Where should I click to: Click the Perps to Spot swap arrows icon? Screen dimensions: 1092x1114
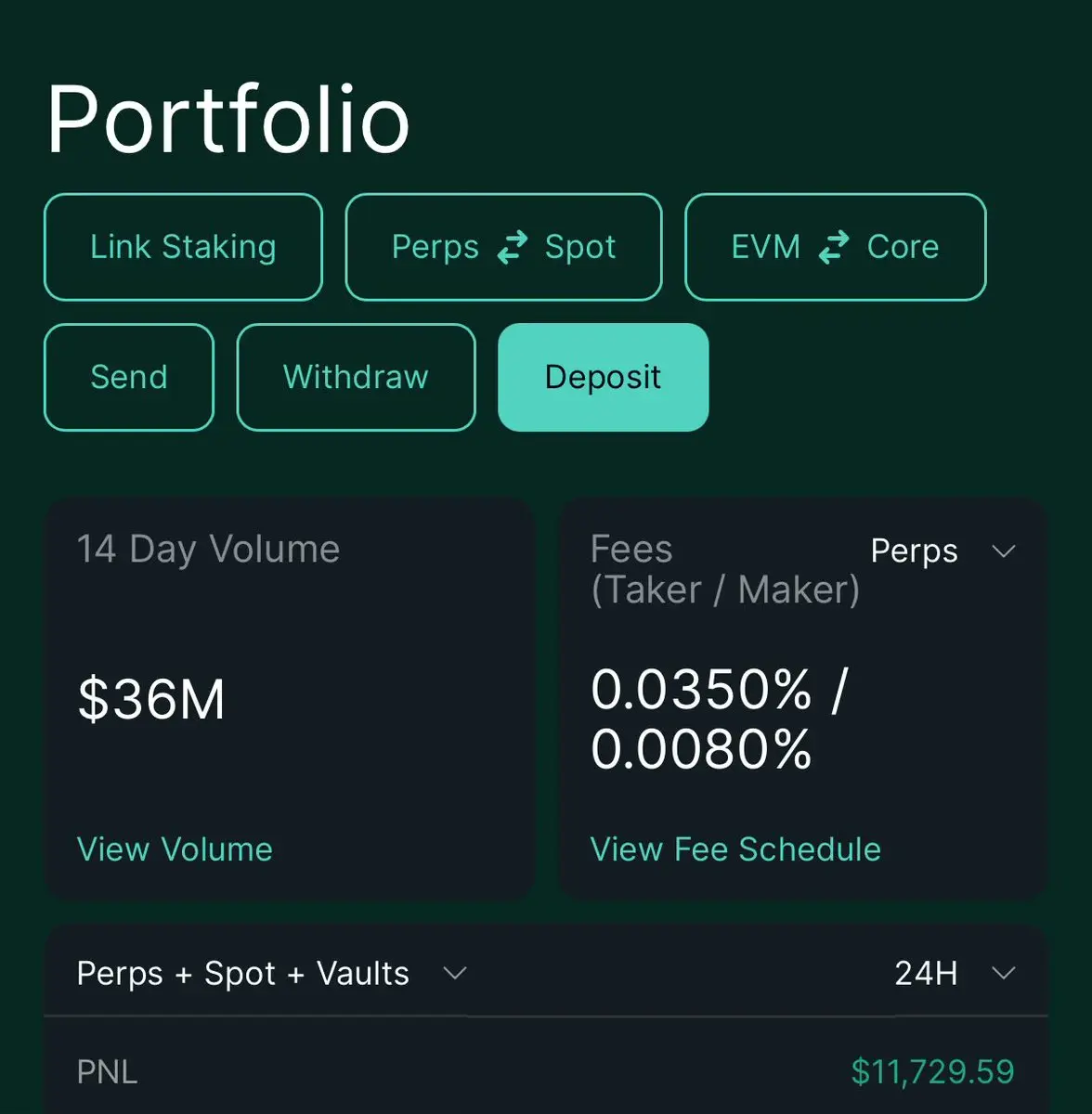(x=512, y=247)
